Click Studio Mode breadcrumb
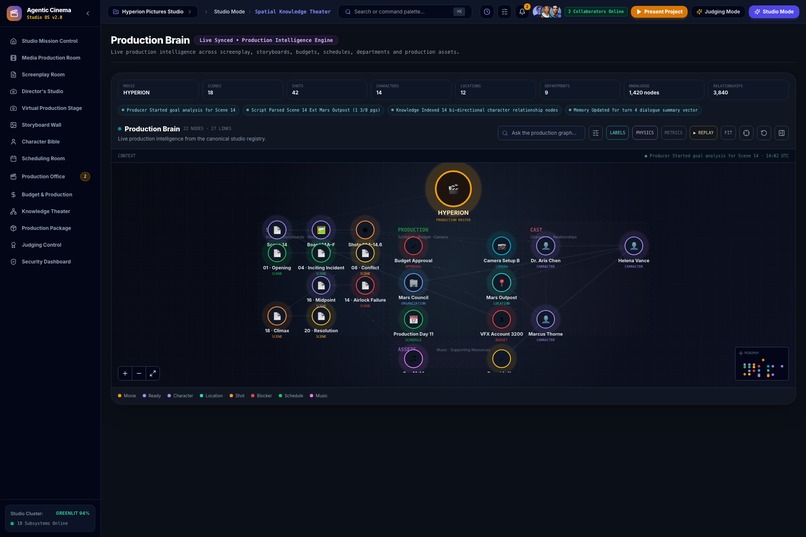This screenshot has height=537, width=806. click(229, 12)
